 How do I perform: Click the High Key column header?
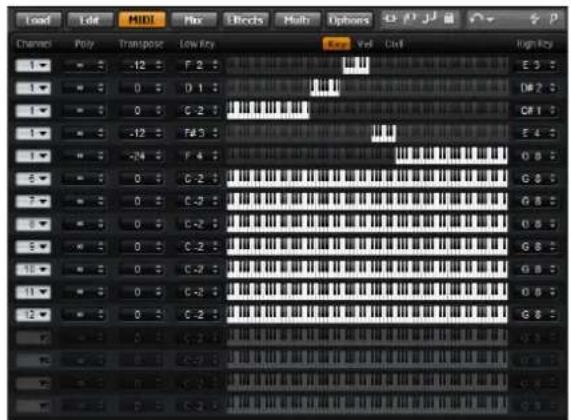(x=535, y=44)
